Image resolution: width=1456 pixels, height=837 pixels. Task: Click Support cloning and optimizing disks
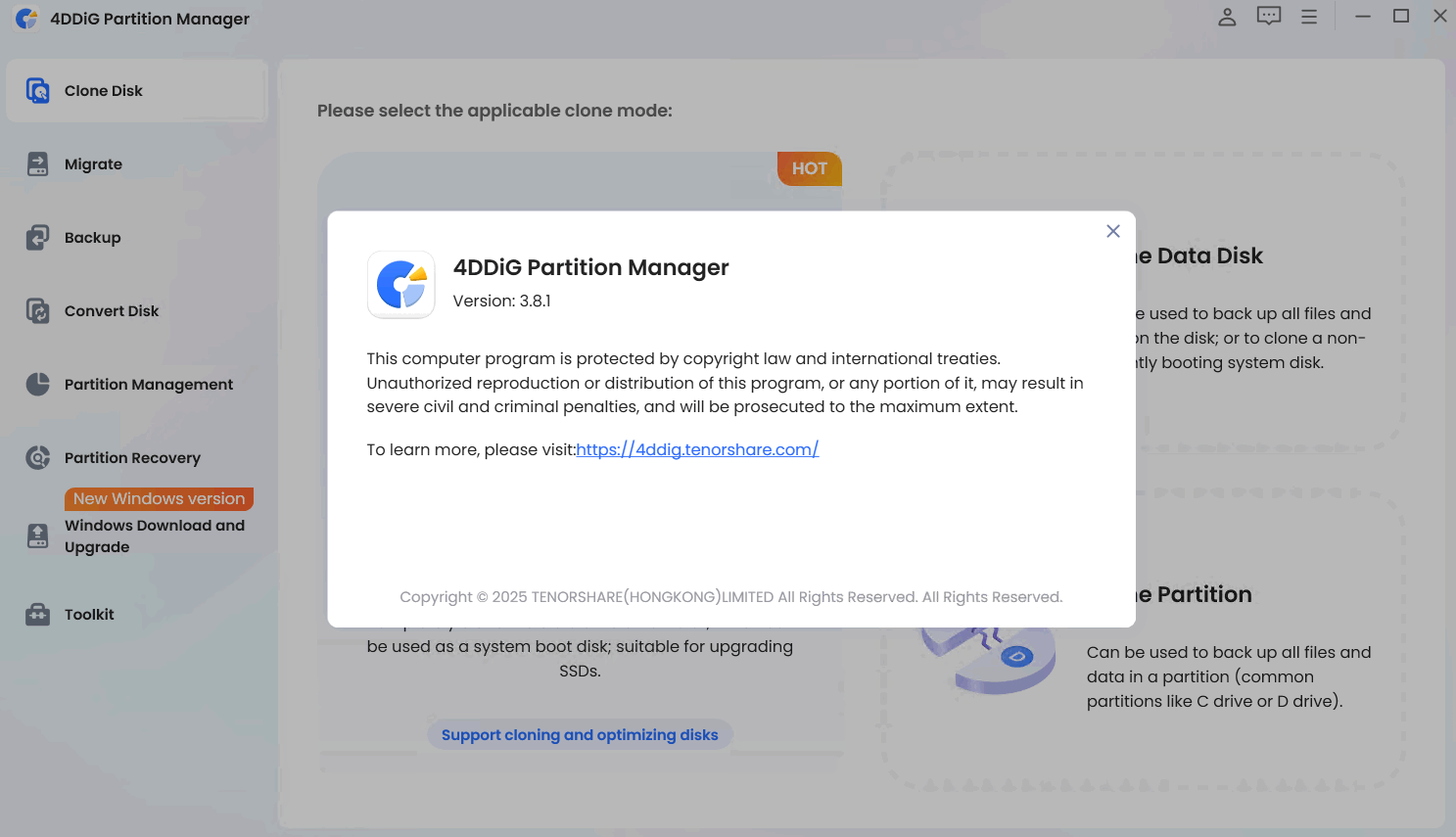[580, 735]
